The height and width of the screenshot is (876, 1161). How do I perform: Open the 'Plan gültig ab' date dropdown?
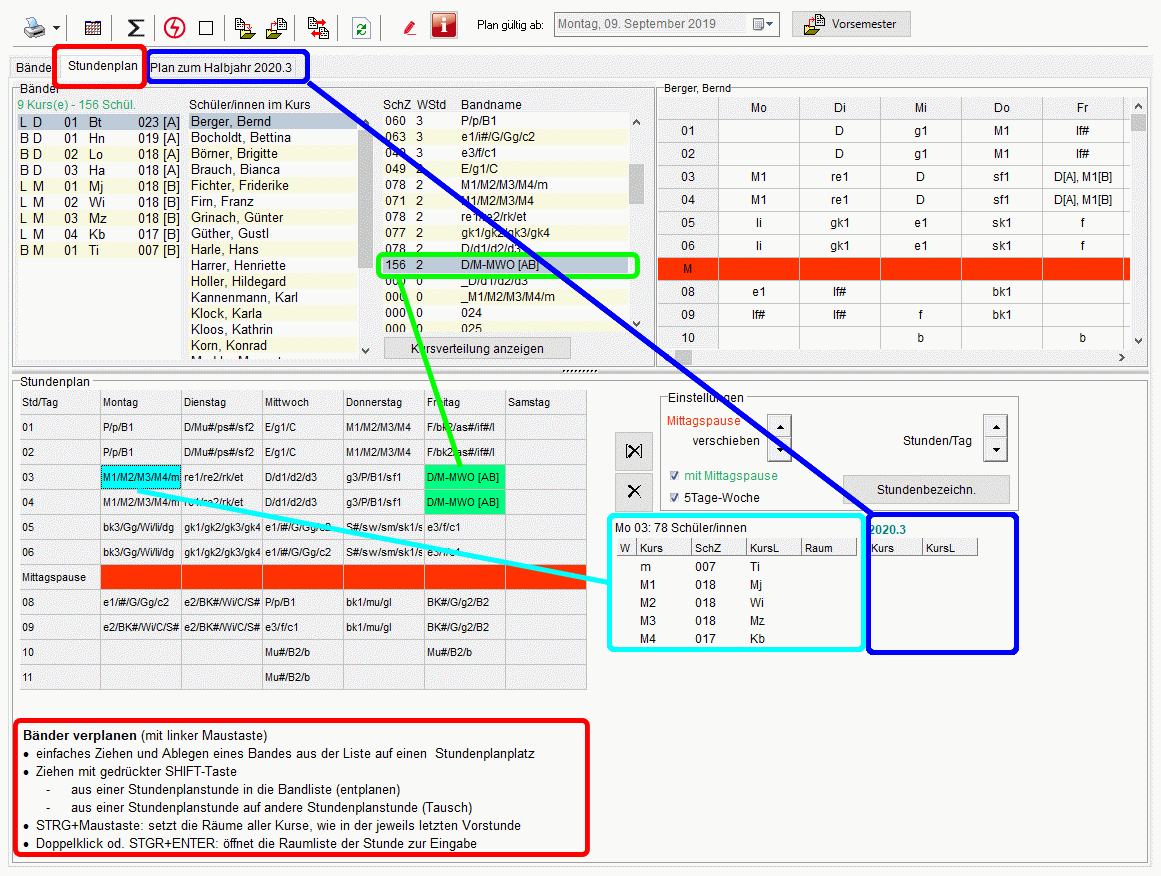click(x=765, y=24)
